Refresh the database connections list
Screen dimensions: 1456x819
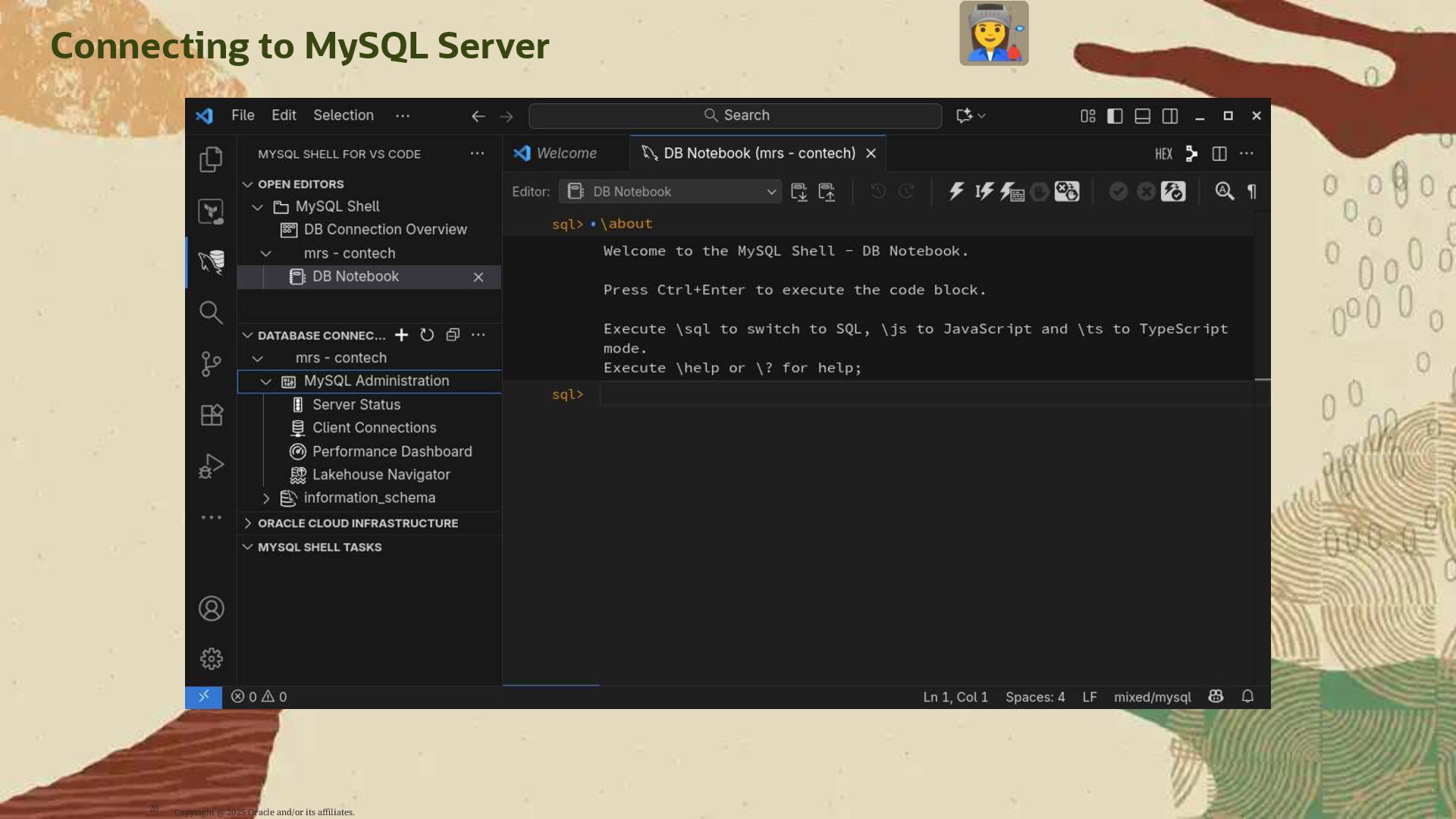pos(427,335)
